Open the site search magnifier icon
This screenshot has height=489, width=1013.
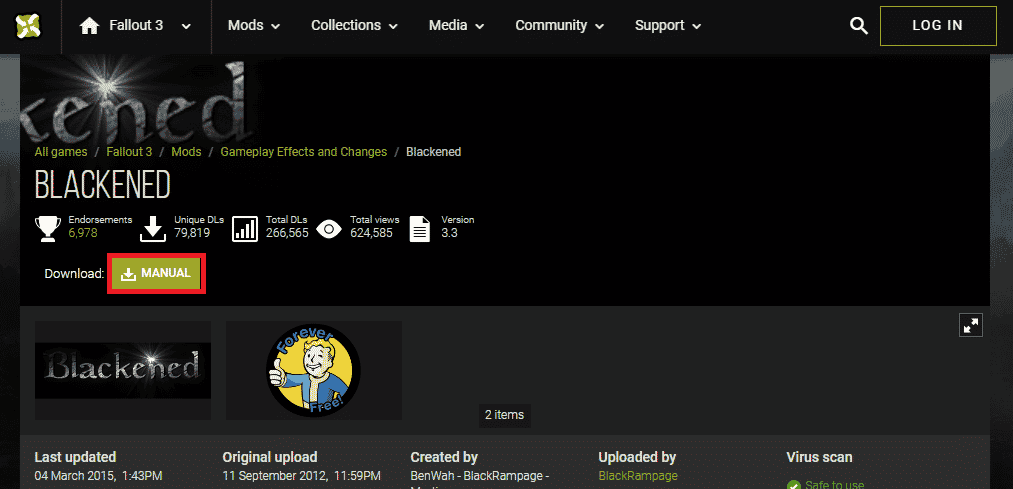tap(859, 26)
